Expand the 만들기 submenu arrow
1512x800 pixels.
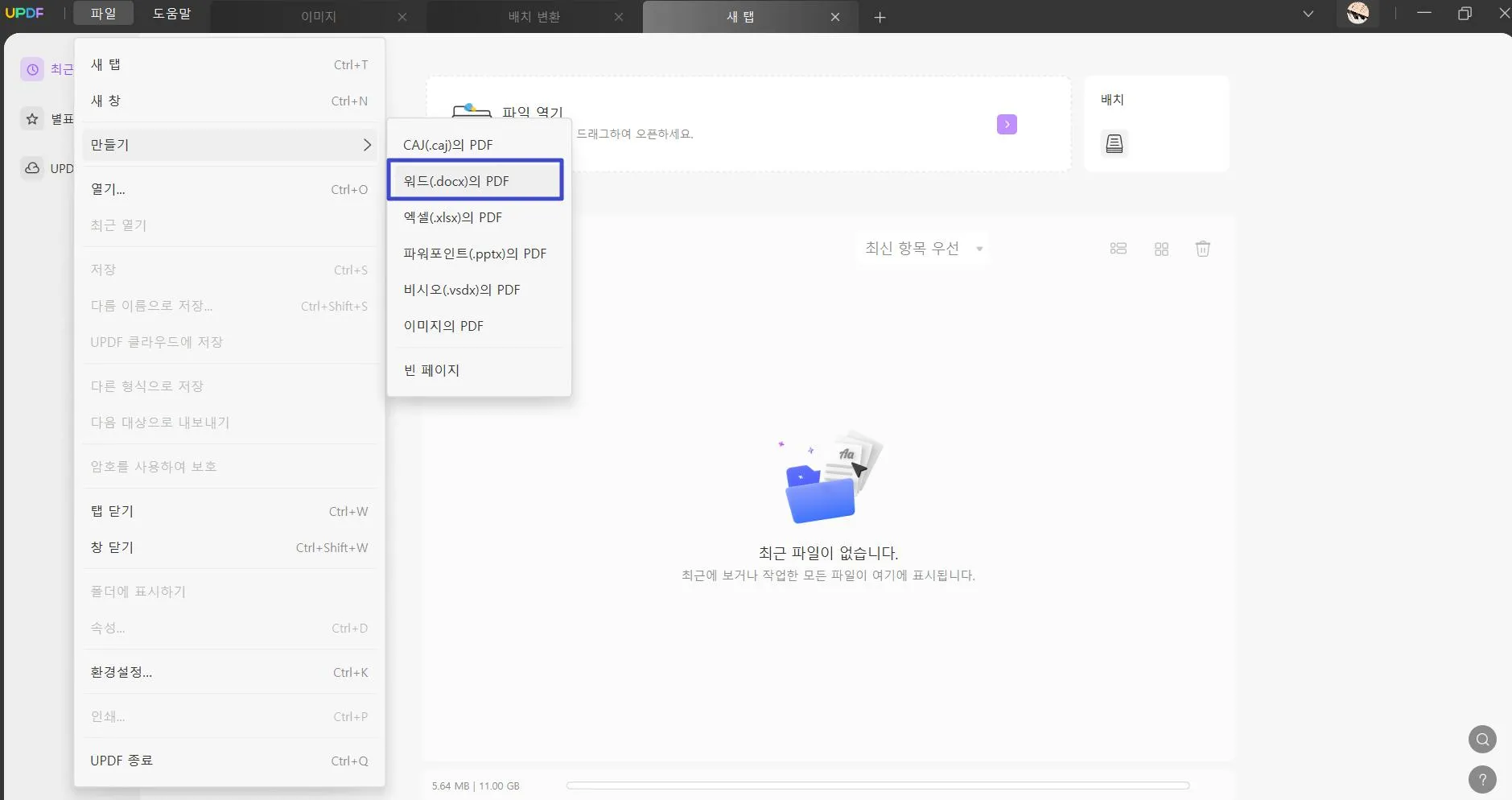(367, 145)
